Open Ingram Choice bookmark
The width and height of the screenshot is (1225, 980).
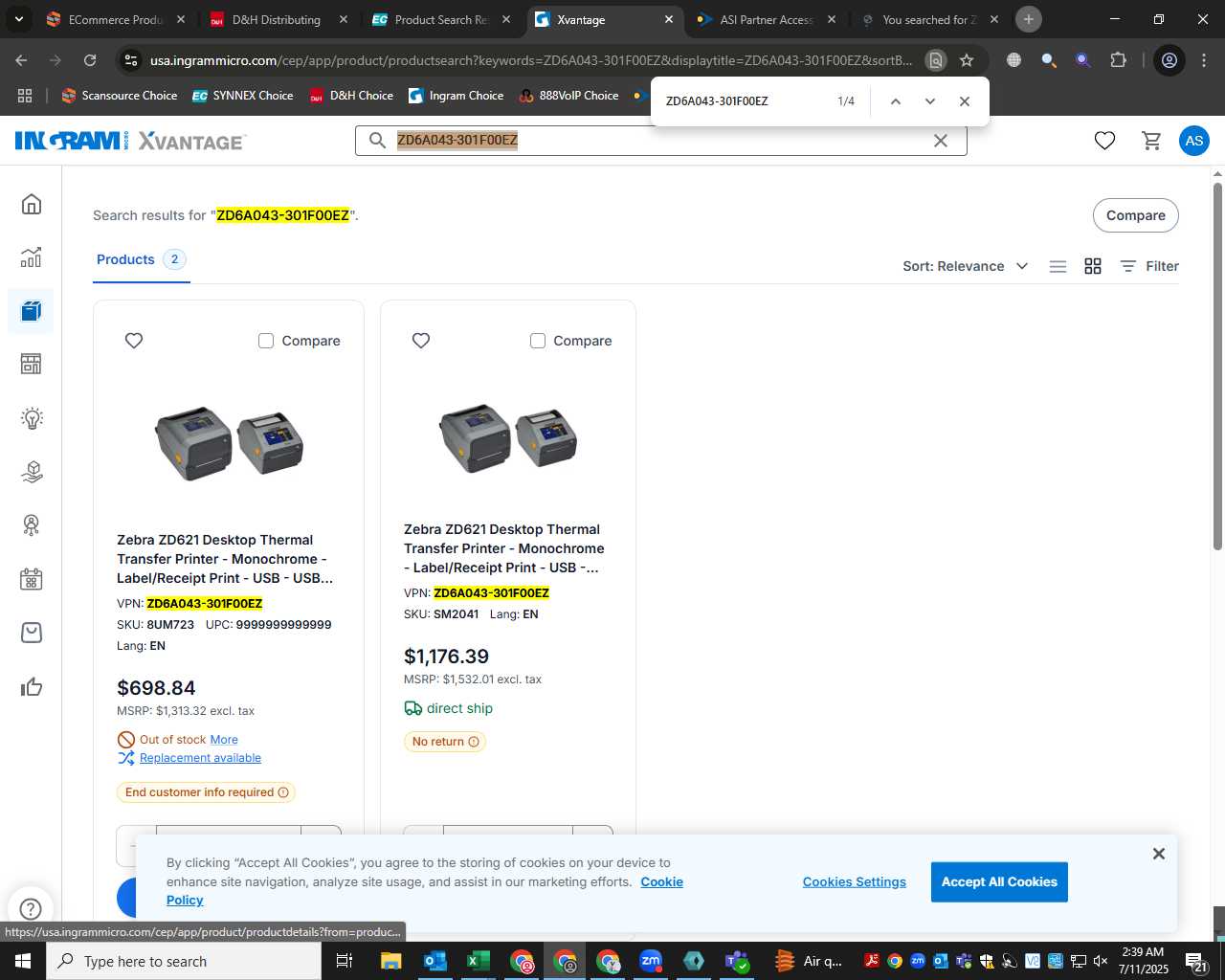coord(457,96)
